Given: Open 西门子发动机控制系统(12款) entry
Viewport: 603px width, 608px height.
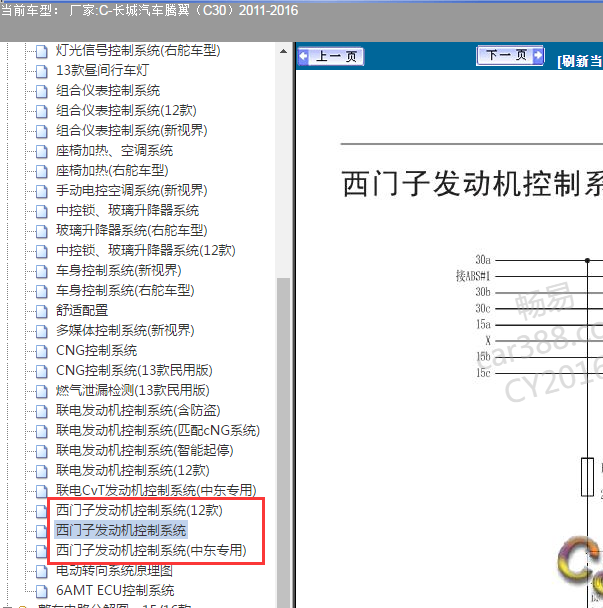Looking at the screenshot, I should [x=139, y=510].
